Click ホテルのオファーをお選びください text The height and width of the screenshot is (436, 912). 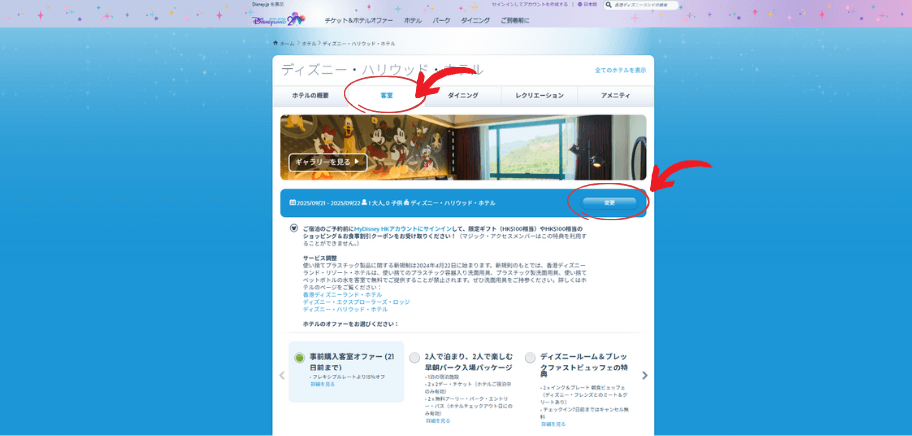pos(351,323)
